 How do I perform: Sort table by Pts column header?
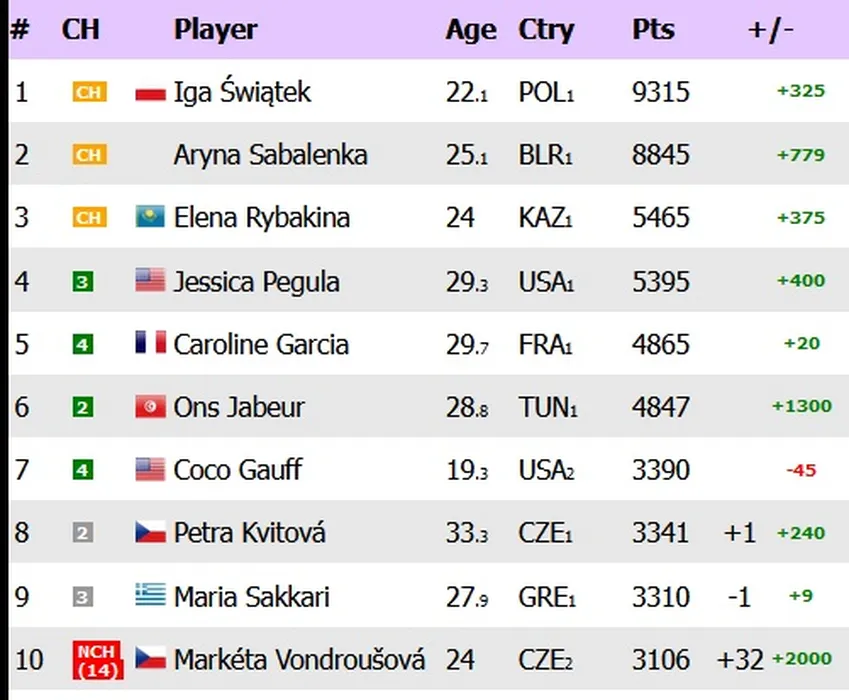(652, 30)
